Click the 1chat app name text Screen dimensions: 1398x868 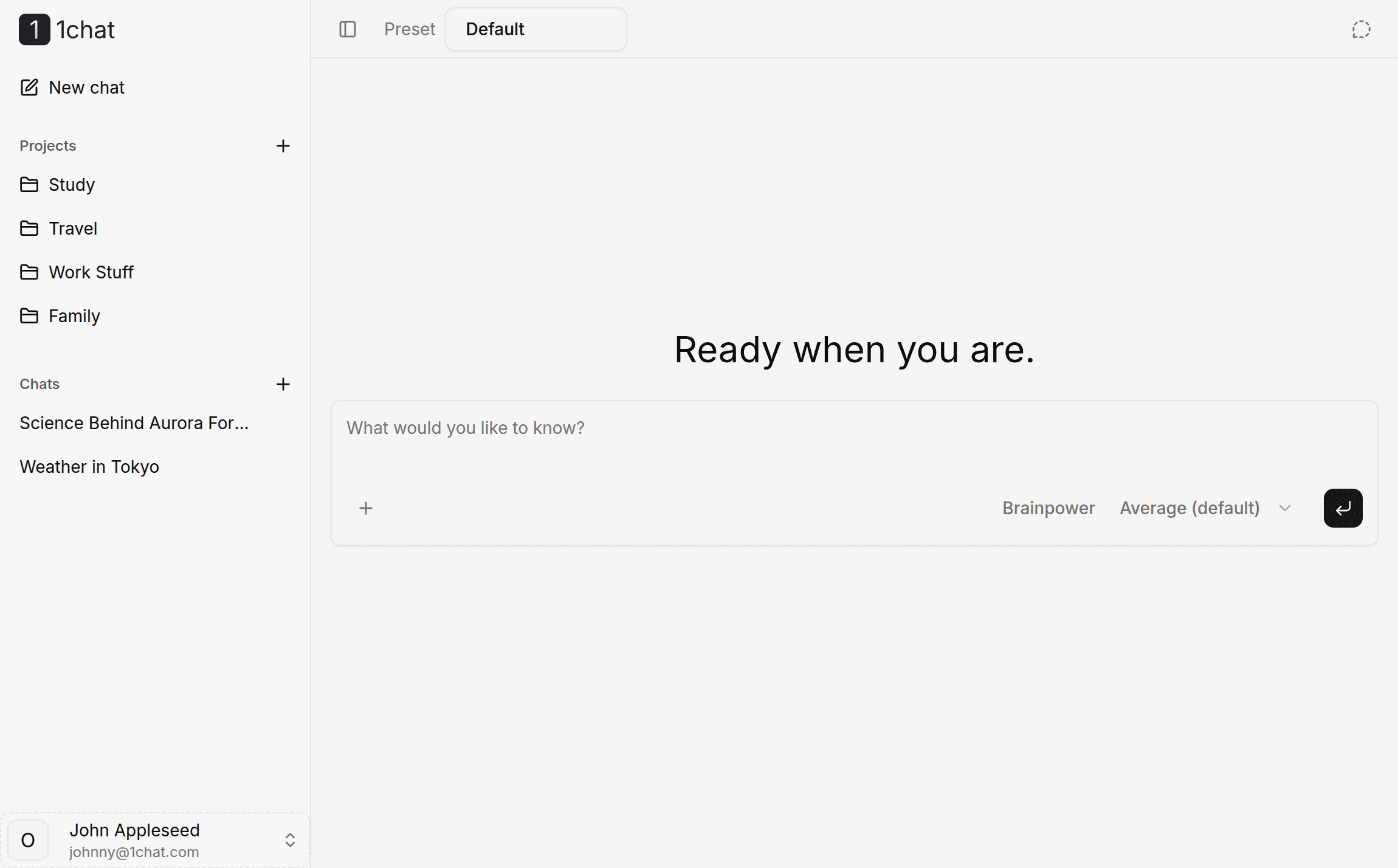[86, 29]
